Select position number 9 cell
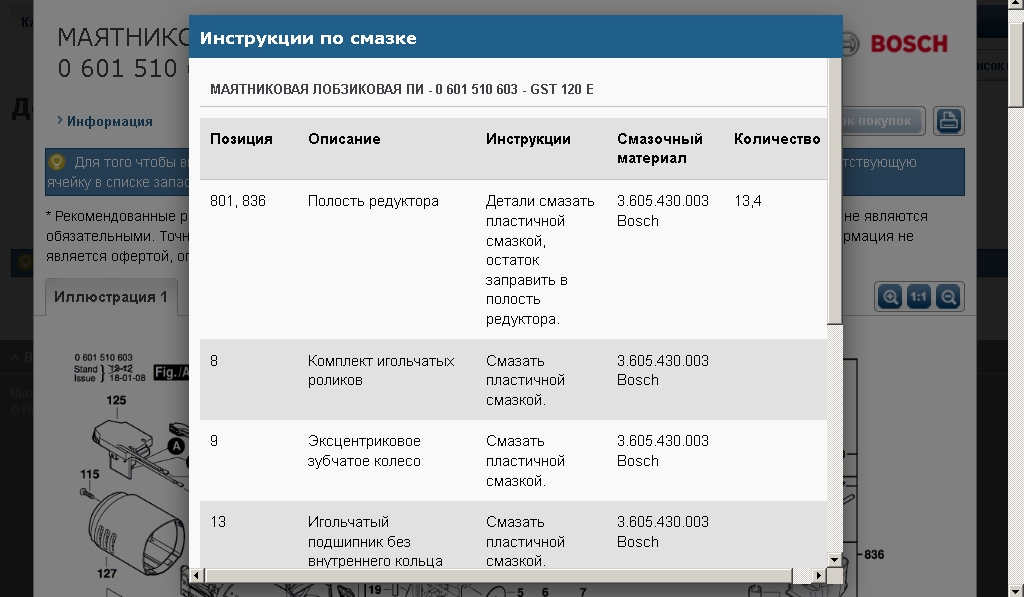 214,442
